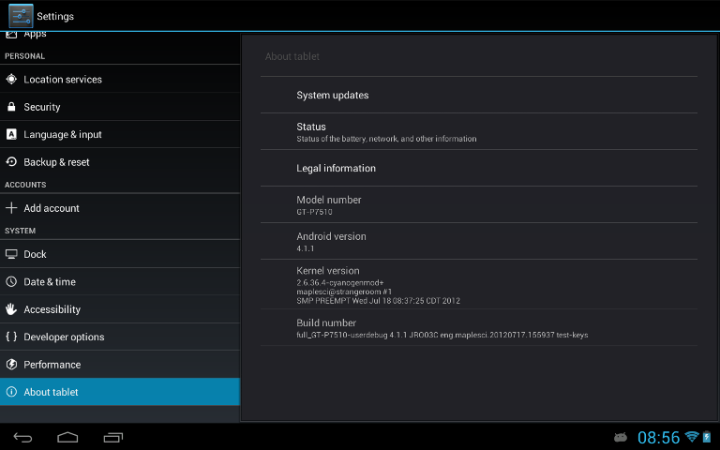Open System updates

coord(479,95)
